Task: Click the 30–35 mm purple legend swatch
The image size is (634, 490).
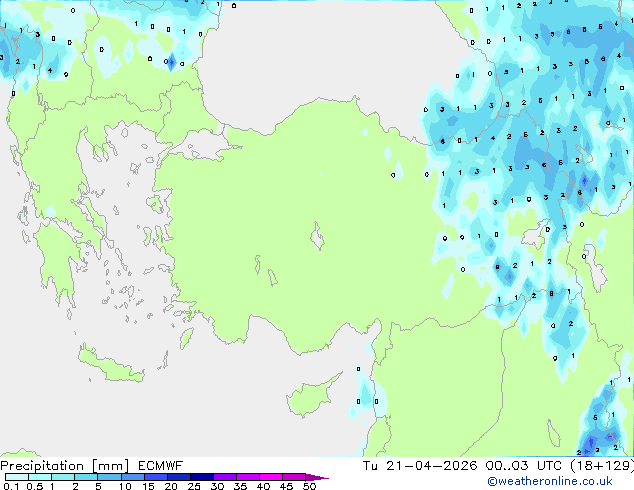Action: click(x=224, y=477)
